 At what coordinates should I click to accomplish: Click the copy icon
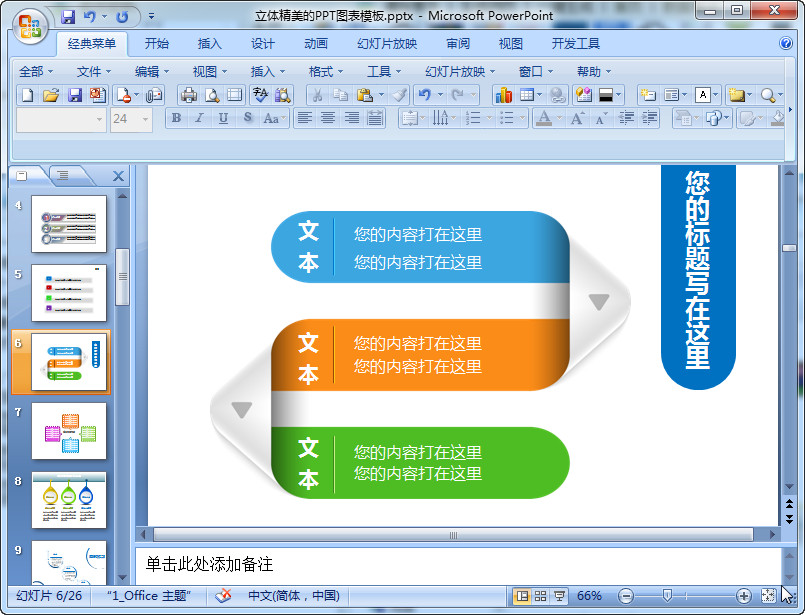pos(340,95)
